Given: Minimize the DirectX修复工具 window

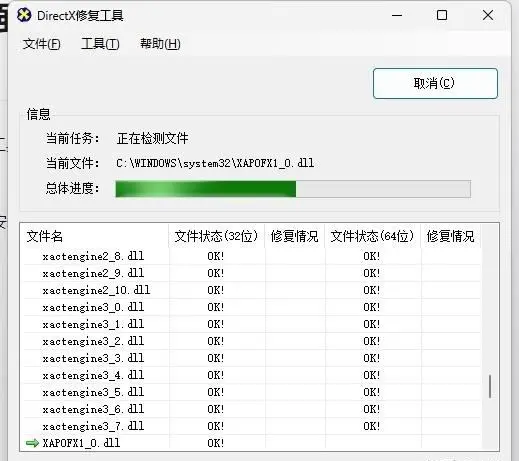Looking at the screenshot, I should click(397, 15).
